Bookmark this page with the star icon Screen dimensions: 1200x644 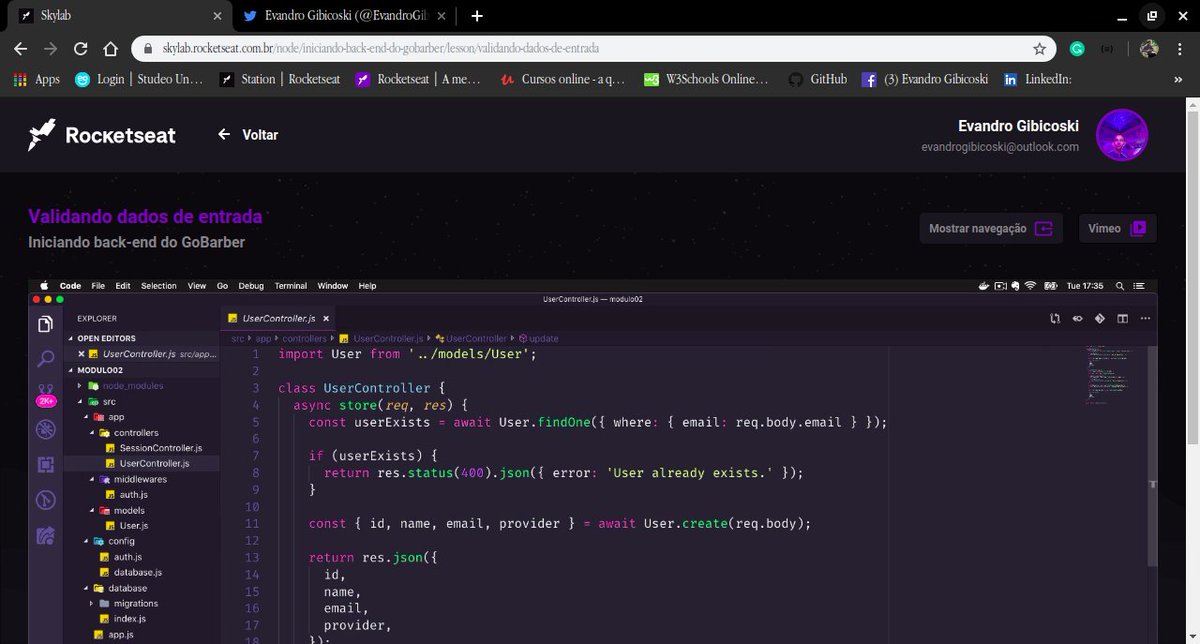1040,48
